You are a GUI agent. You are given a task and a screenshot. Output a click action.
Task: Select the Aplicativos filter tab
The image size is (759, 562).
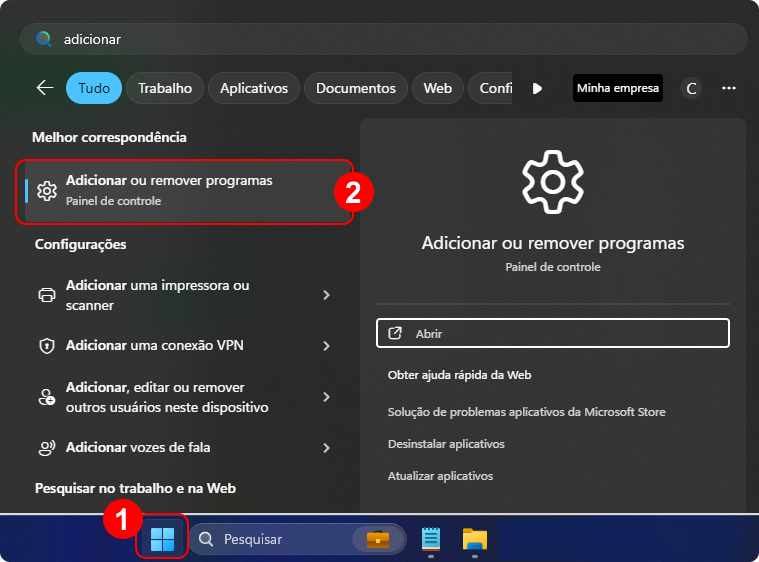[x=254, y=88]
